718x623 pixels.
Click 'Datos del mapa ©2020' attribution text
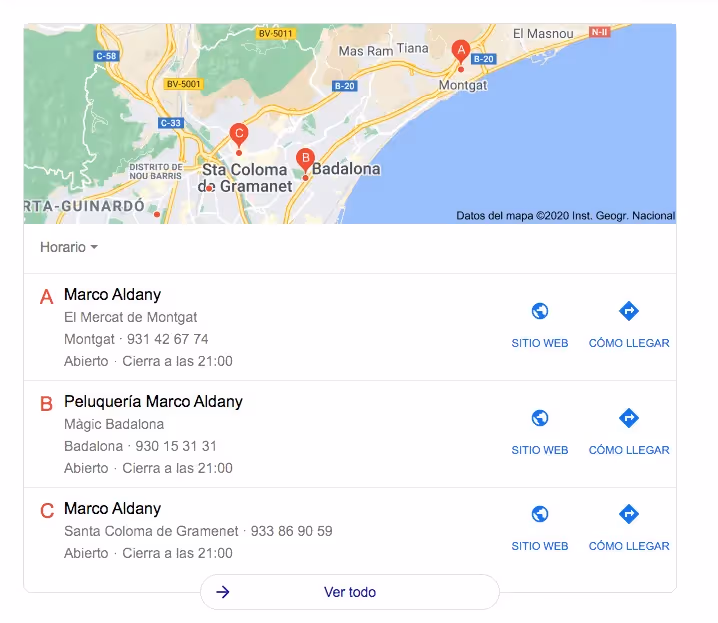tap(566, 216)
